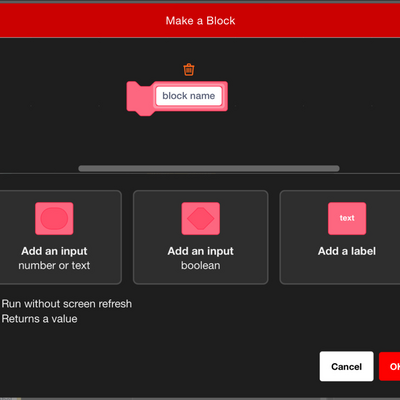Click the hexagon boolean input icon
The image size is (400, 400).
point(201,218)
